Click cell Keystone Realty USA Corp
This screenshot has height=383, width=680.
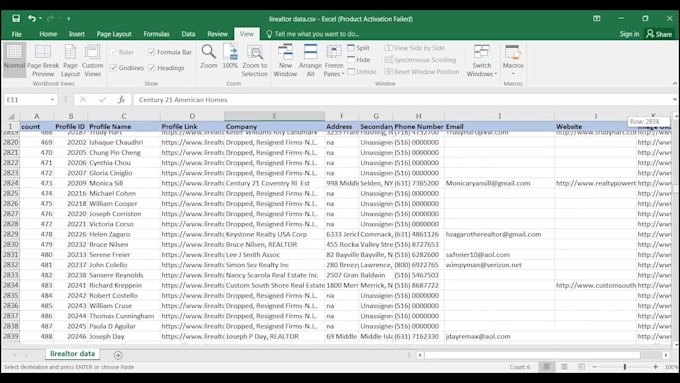[x=275, y=234]
